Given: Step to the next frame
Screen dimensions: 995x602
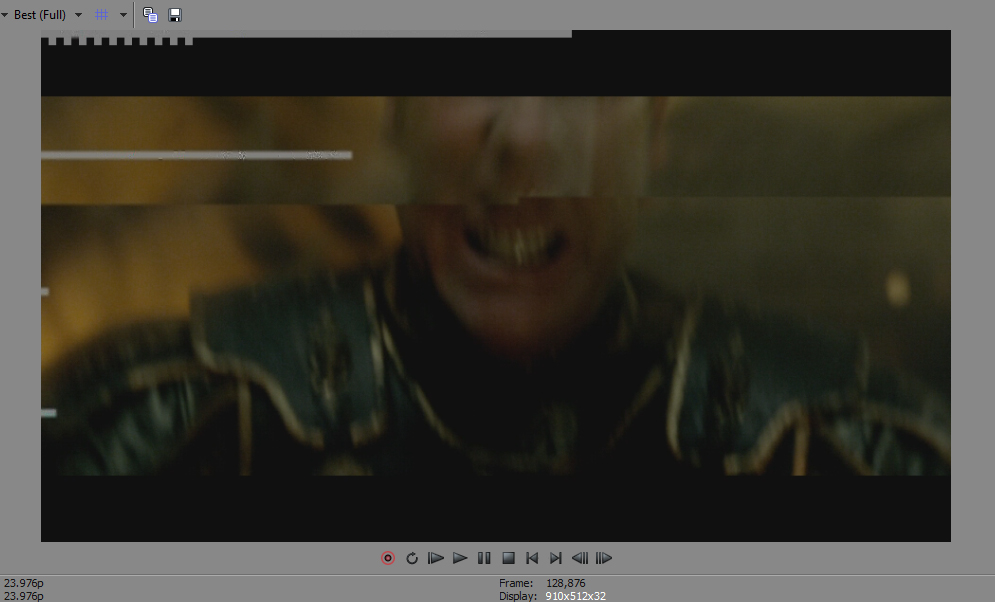Looking at the screenshot, I should pos(604,558).
